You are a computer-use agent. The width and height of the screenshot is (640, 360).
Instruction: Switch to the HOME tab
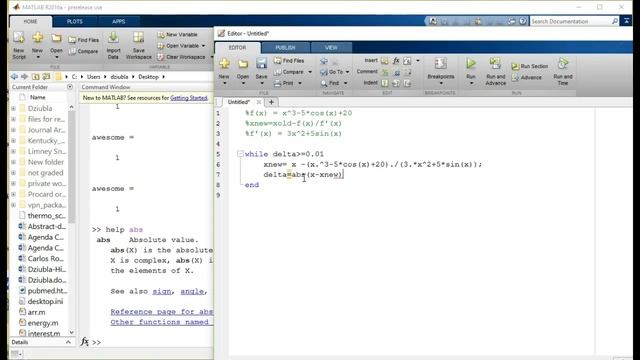click(30, 21)
